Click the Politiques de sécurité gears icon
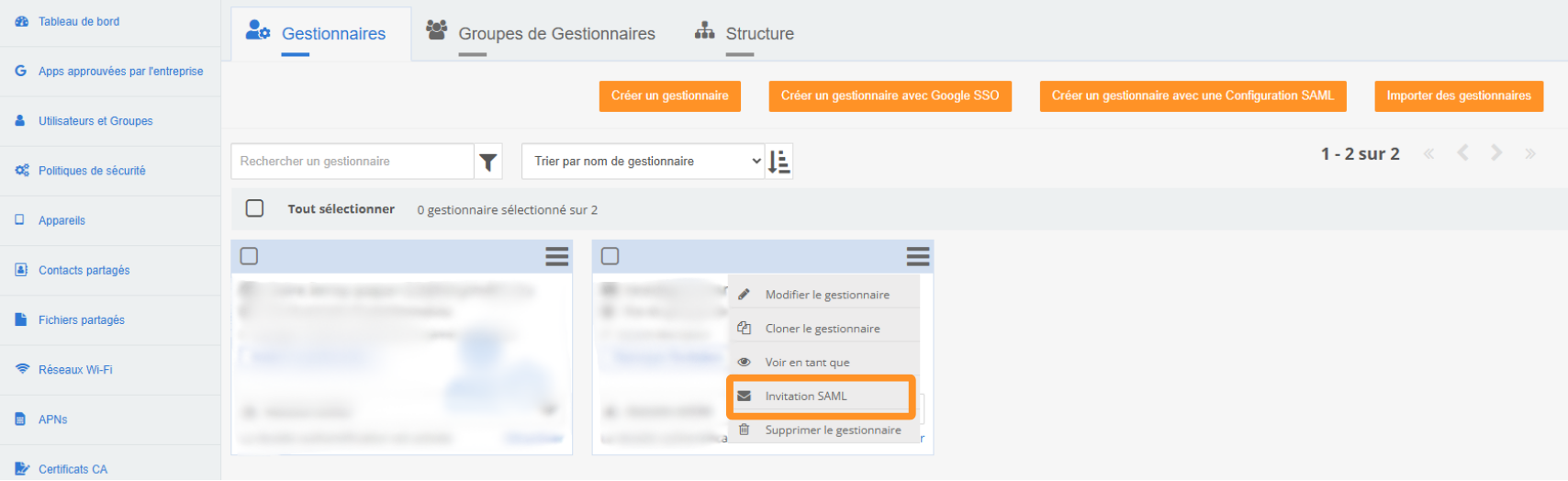 22,171
